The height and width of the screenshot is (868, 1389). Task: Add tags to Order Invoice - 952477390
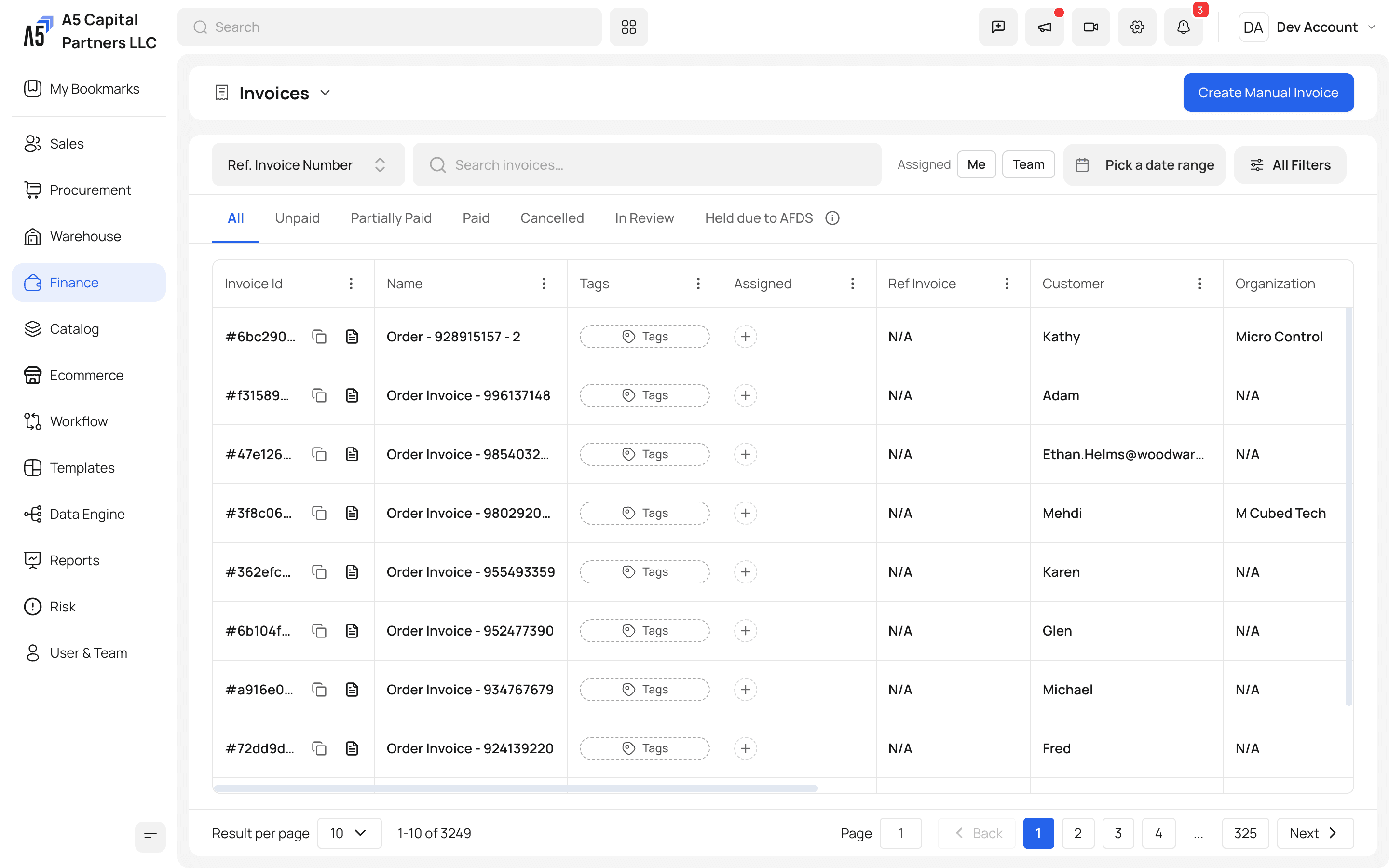pyautogui.click(x=644, y=631)
